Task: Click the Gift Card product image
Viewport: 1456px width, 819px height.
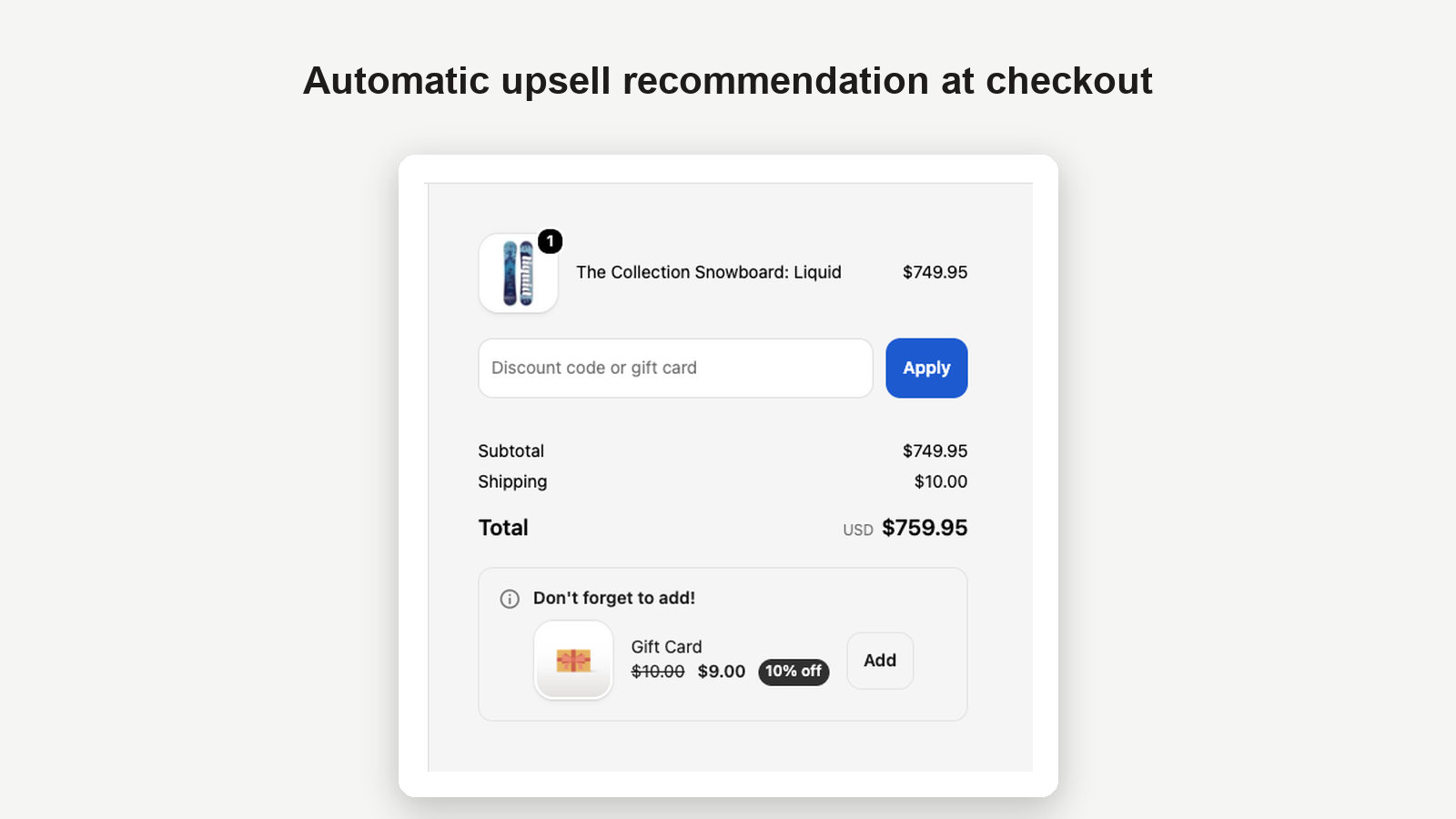Action: coord(573,660)
